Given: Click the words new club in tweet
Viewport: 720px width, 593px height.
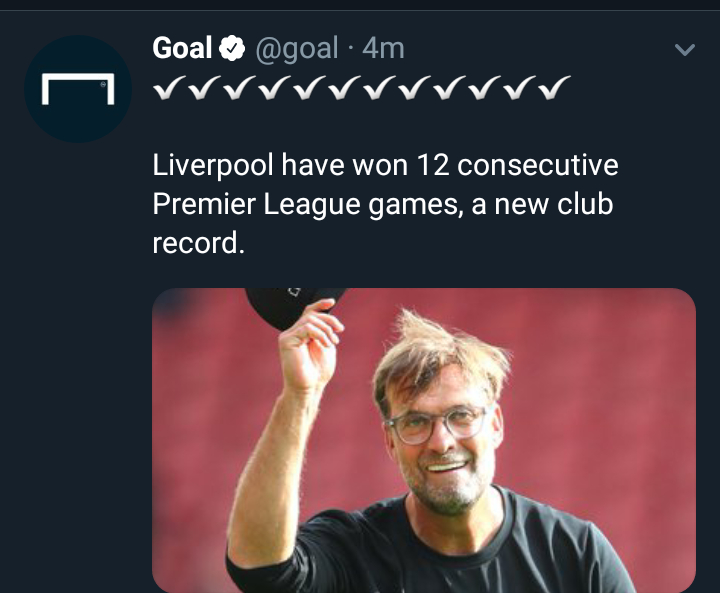Looking at the screenshot, I should click(553, 204).
